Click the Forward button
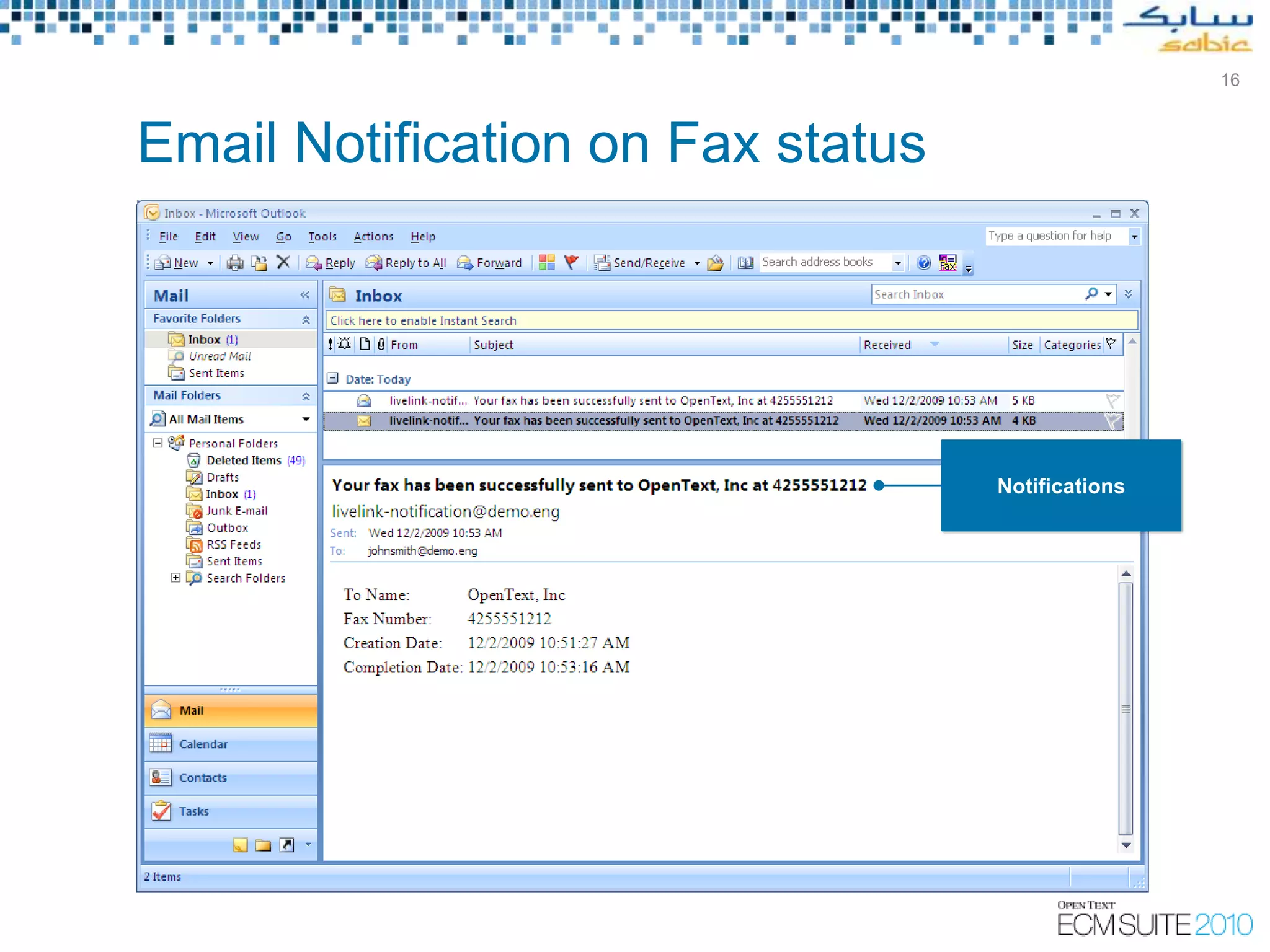Image resolution: width=1270 pixels, height=952 pixels. (x=490, y=263)
